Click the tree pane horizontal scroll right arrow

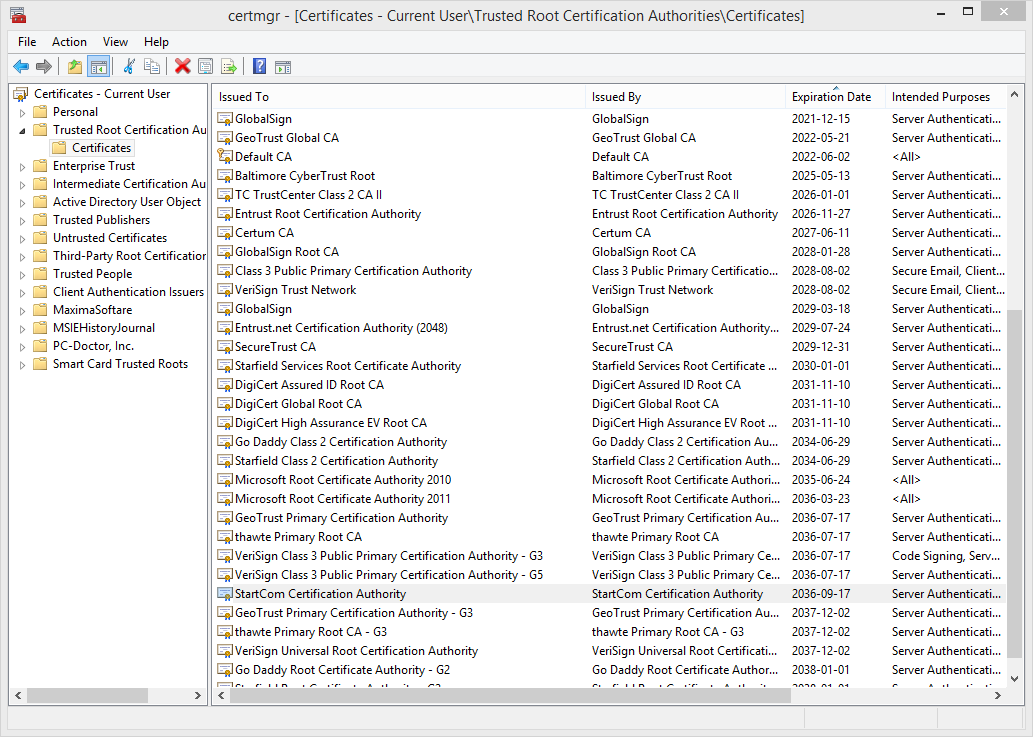pyautogui.click(x=197, y=696)
